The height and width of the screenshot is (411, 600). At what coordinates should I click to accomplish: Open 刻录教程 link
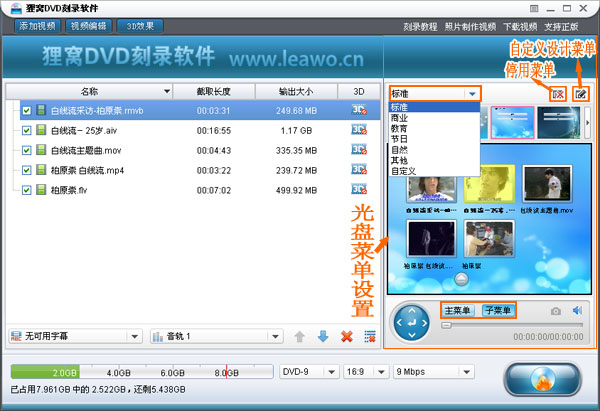(420, 27)
